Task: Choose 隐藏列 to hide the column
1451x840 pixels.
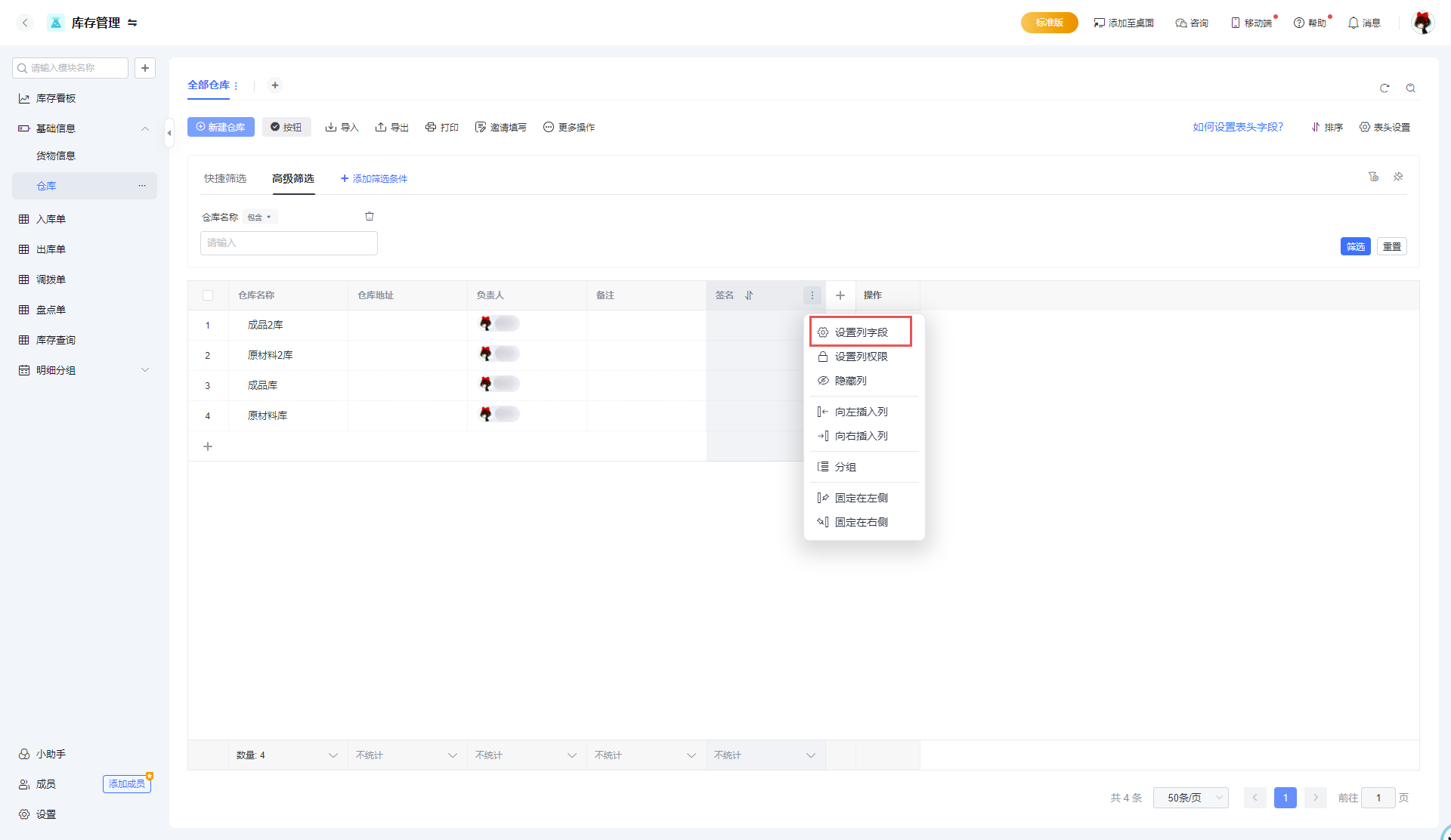Action: click(850, 381)
